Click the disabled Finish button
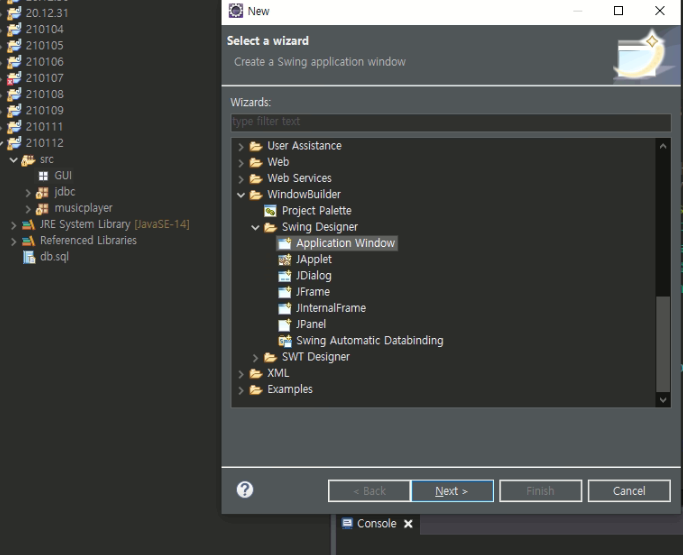 541,491
